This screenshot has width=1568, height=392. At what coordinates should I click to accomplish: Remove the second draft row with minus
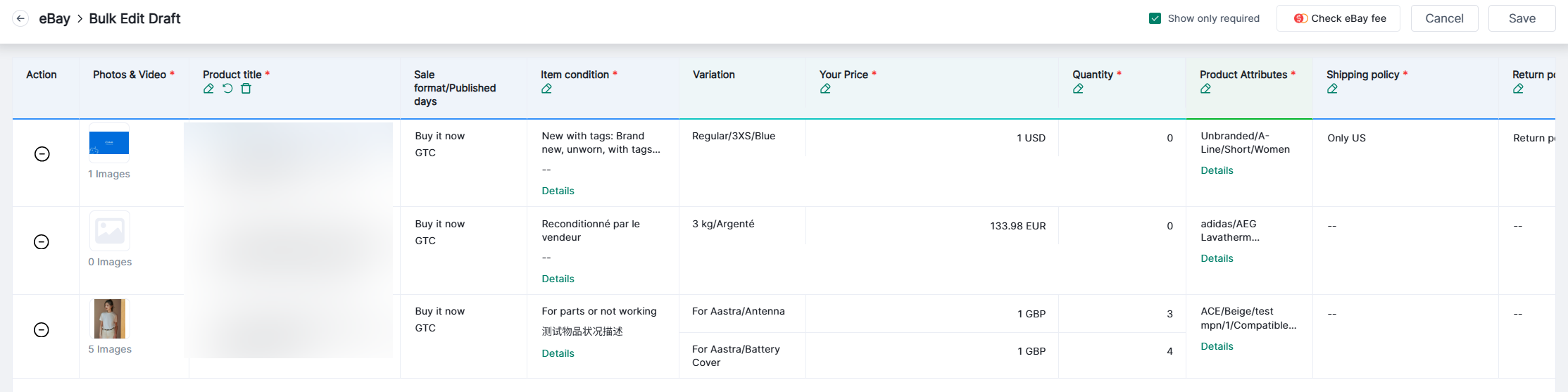point(42,242)
